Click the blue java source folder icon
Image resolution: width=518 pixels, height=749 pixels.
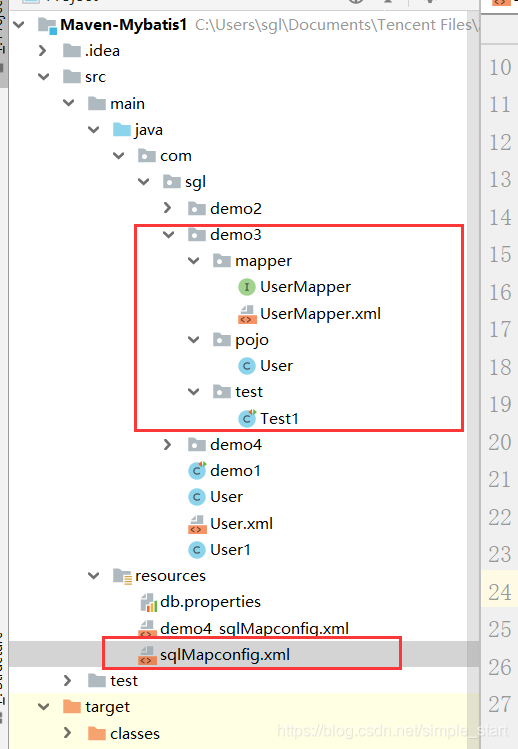(122, 129)
